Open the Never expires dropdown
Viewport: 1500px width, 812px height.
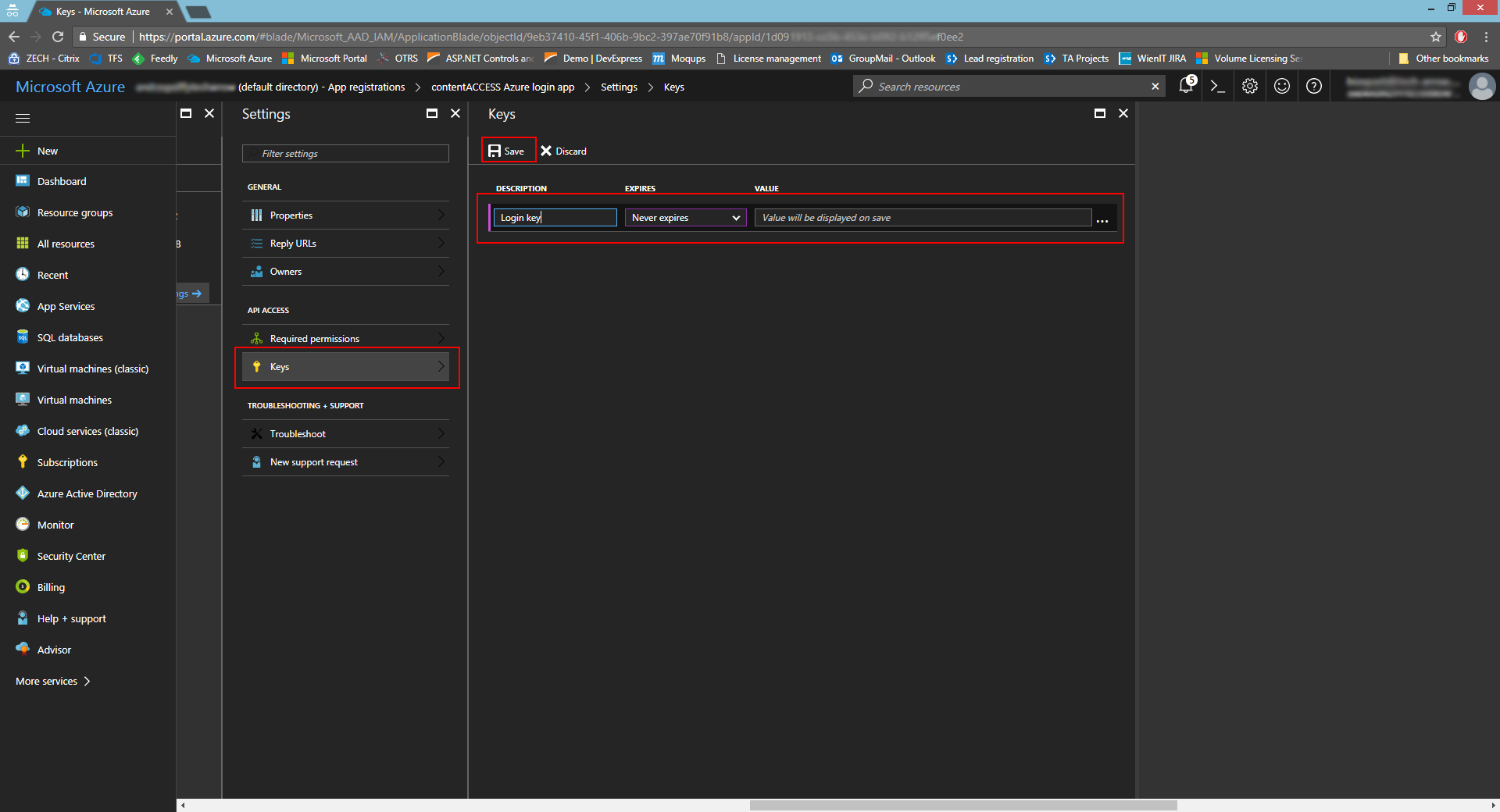(x=685, y=218)
